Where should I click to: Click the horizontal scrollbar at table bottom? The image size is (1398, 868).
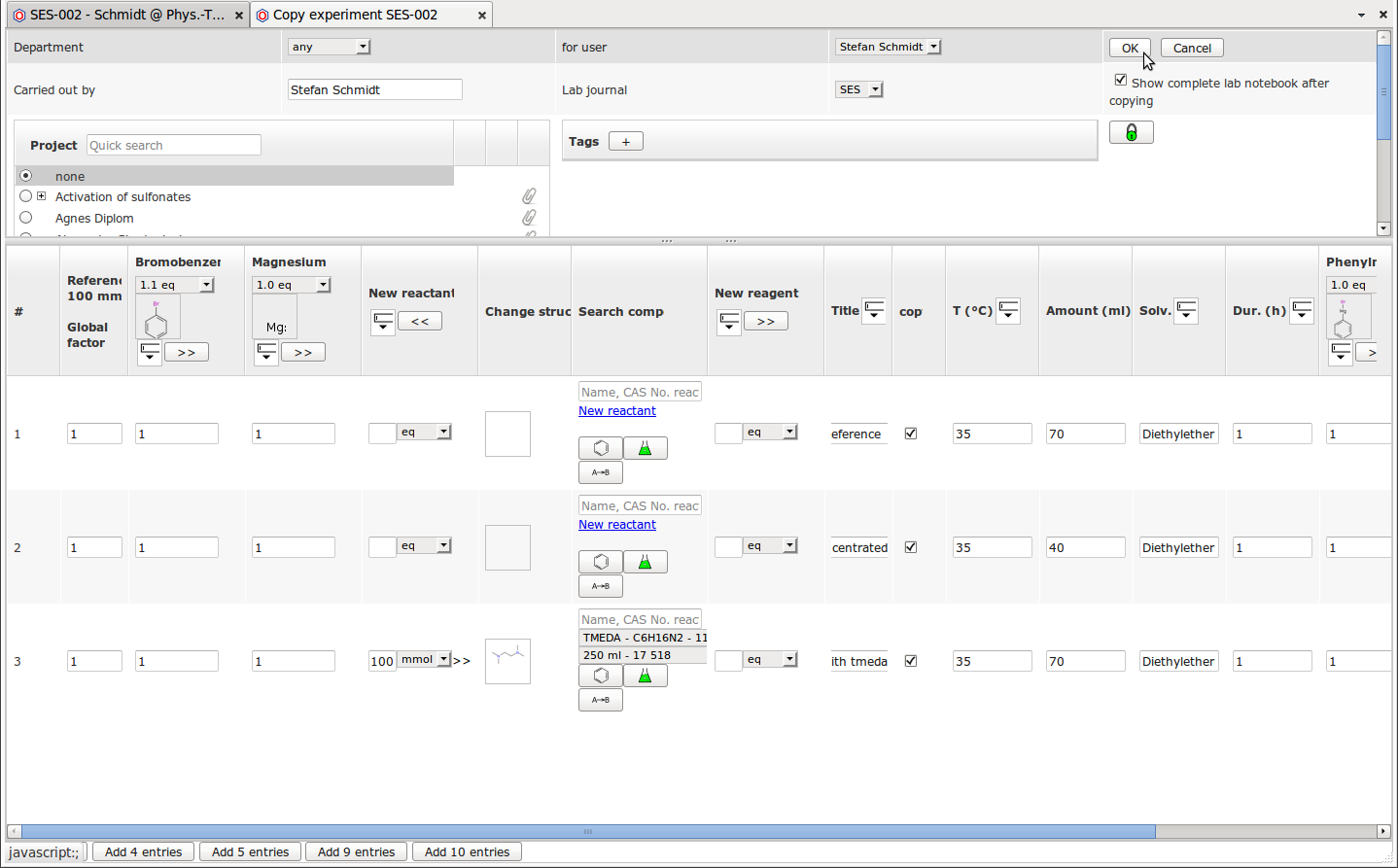coord(587,831)
